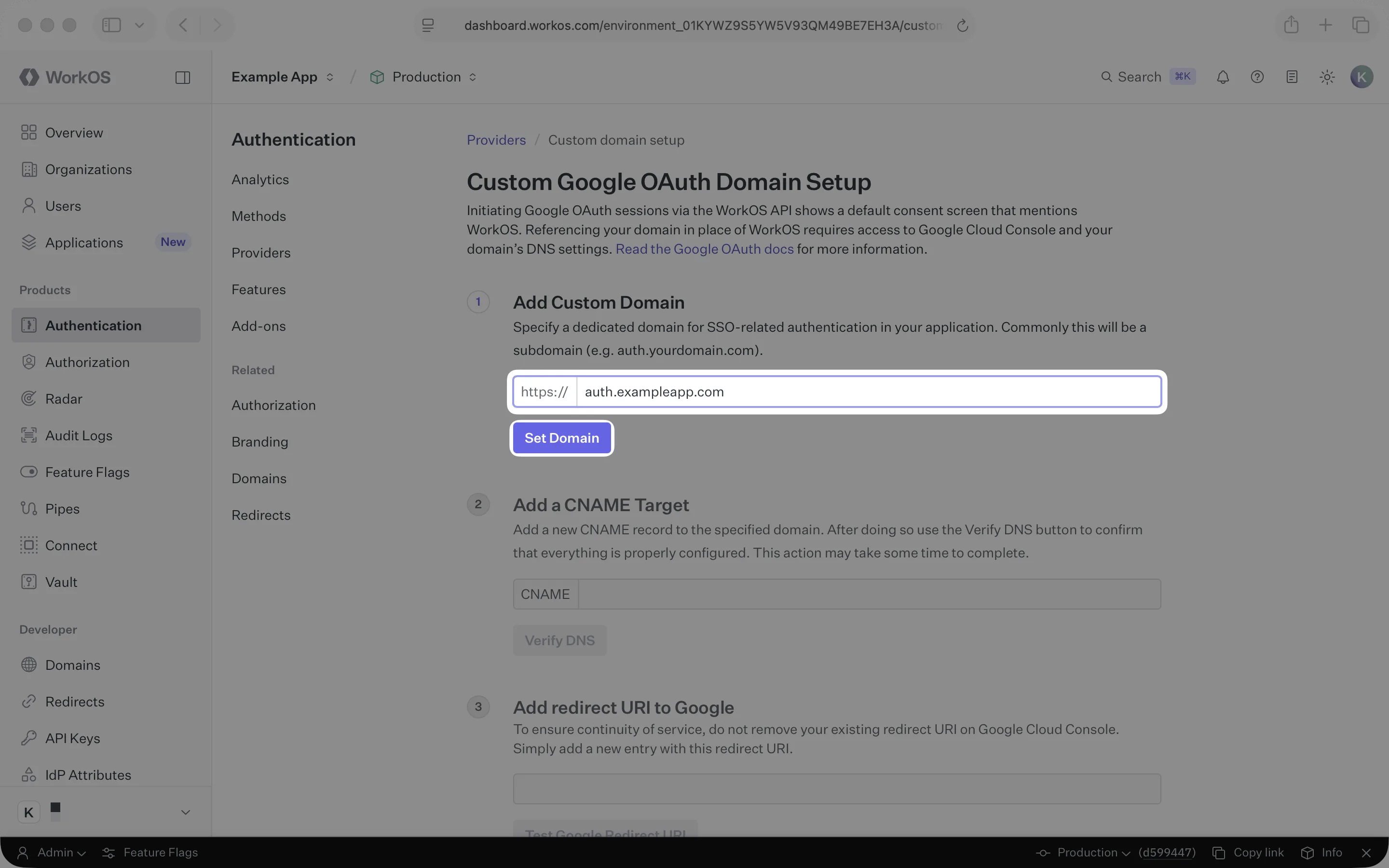Open API Keys page

click(x=106, y=738)
